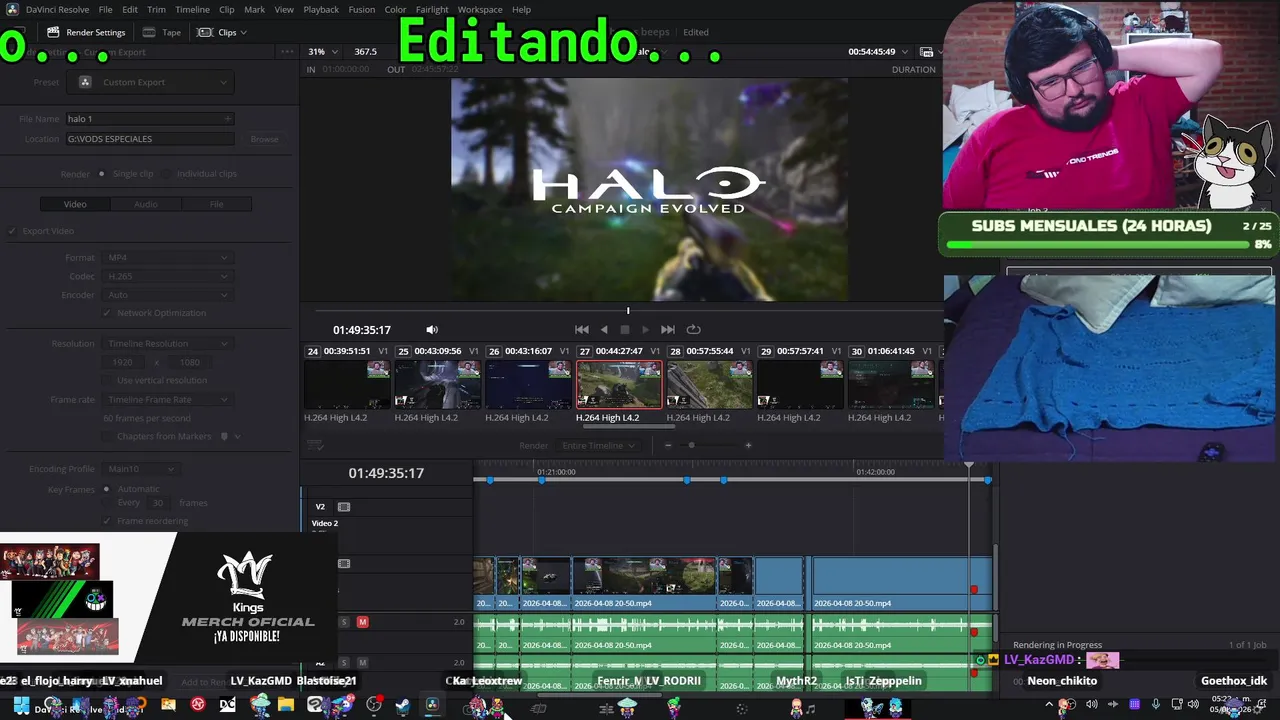This screenshot has width=1280, height=720.
Task: Open the File menu
Action: (105, 9)
